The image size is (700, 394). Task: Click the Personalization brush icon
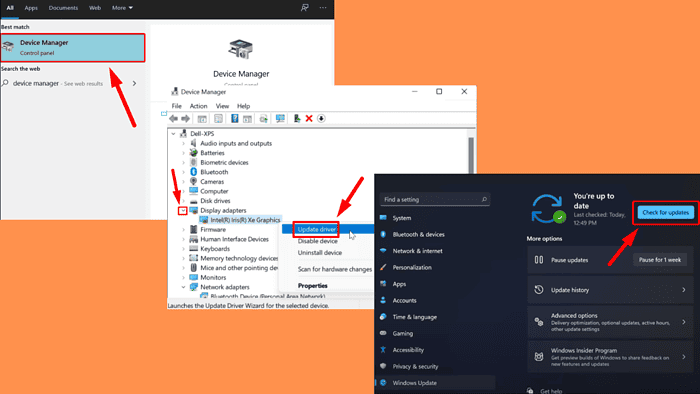pos(383,267)
